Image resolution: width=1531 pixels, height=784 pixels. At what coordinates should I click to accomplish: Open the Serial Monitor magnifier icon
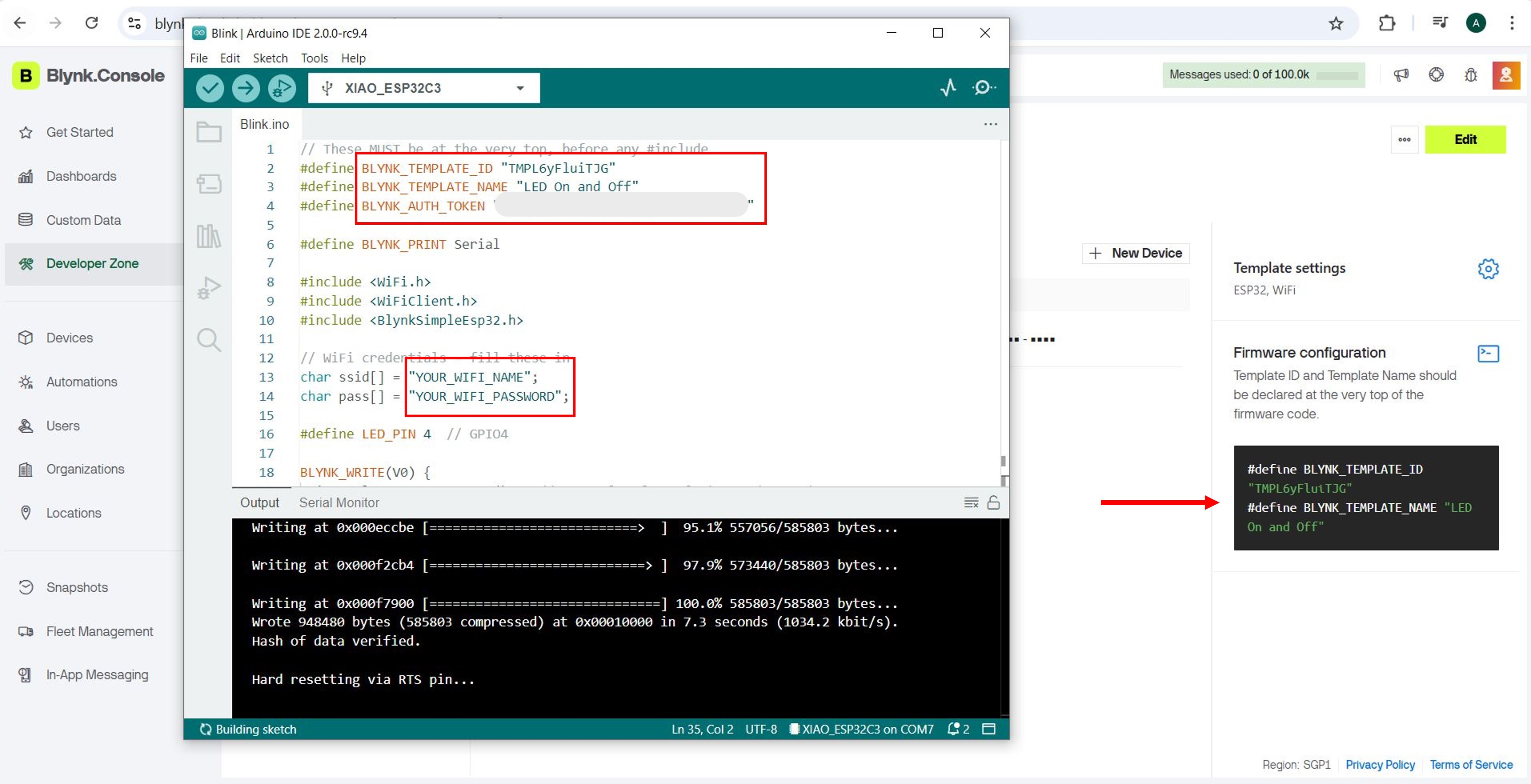point(984,87)
